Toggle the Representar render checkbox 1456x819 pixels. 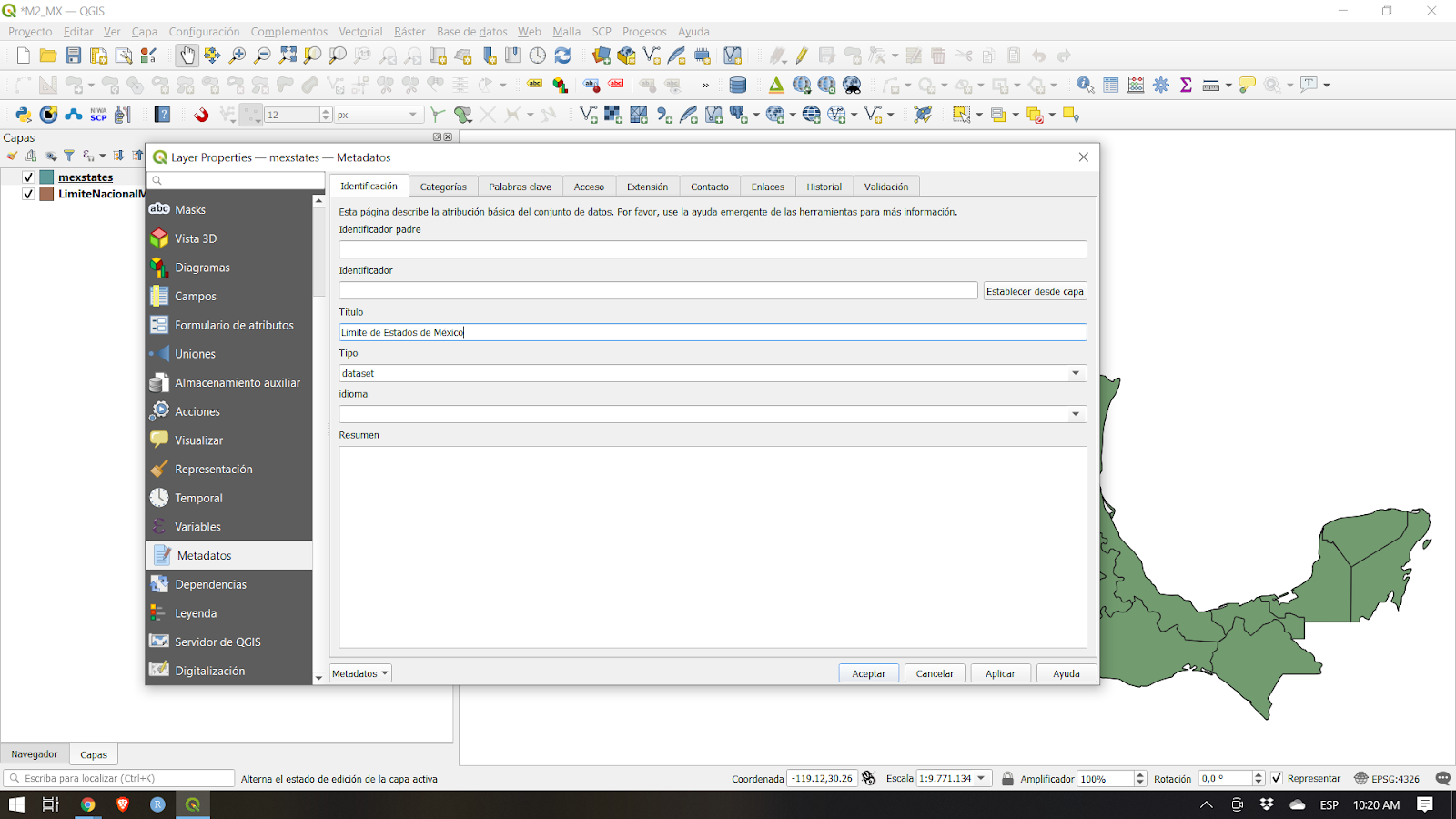pos(1277,778)
